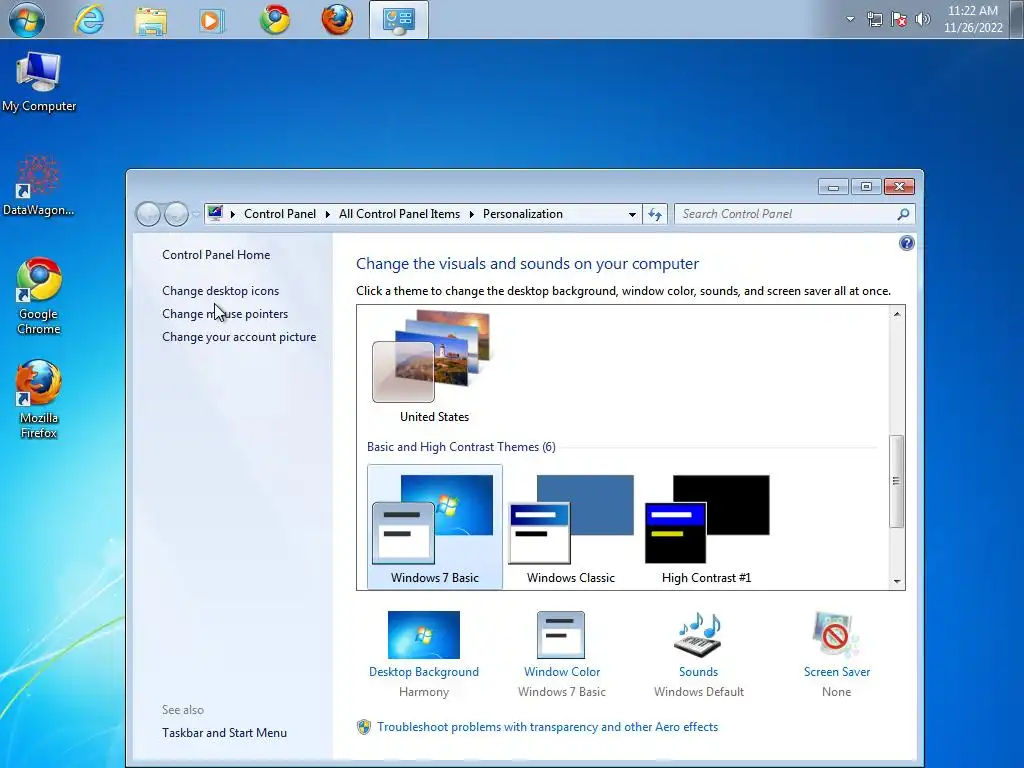Open Taskbar and Start Menu link

coord(225,733)
